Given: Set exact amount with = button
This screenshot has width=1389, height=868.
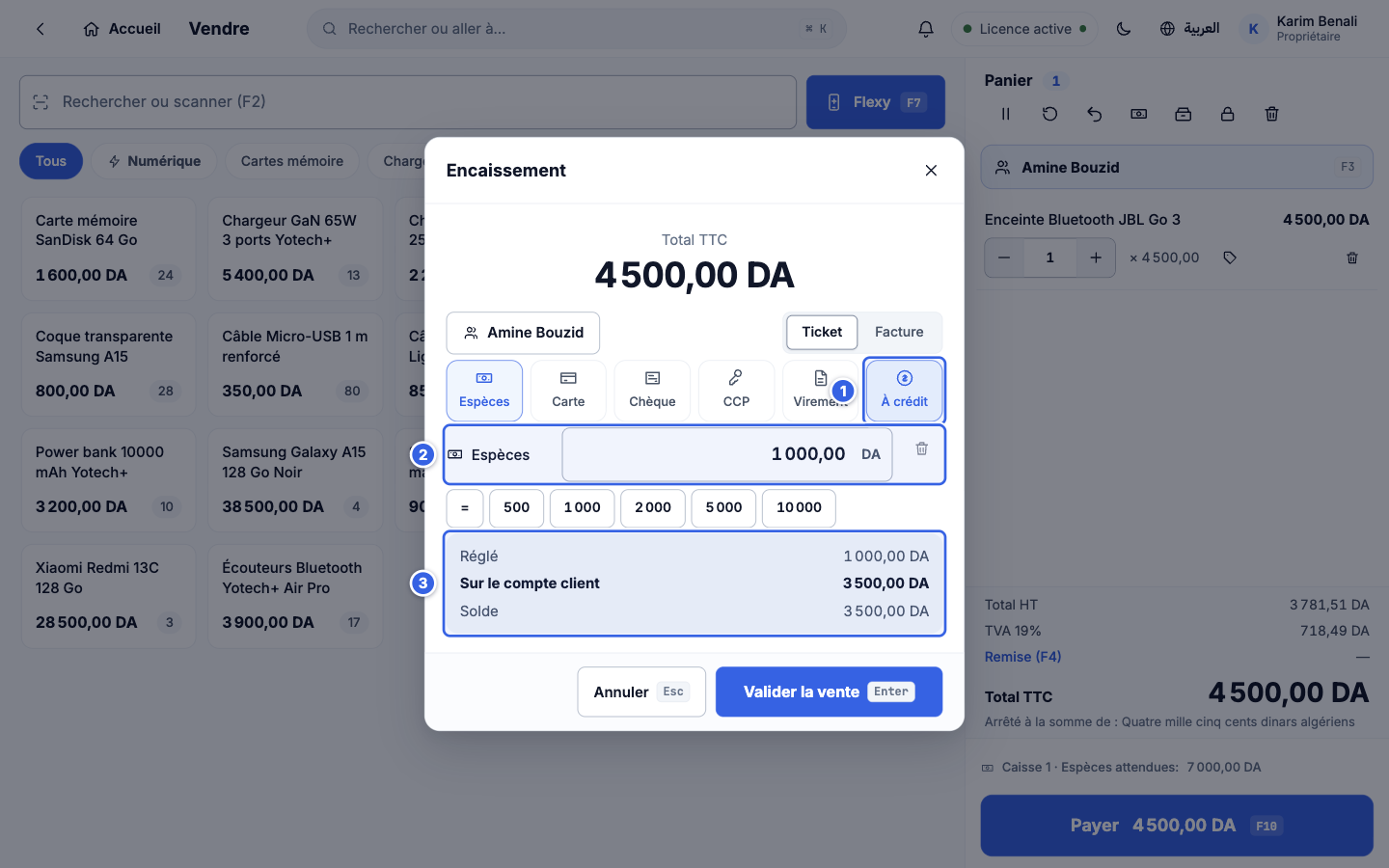Looking at the screenshot, I should point(464,507).
